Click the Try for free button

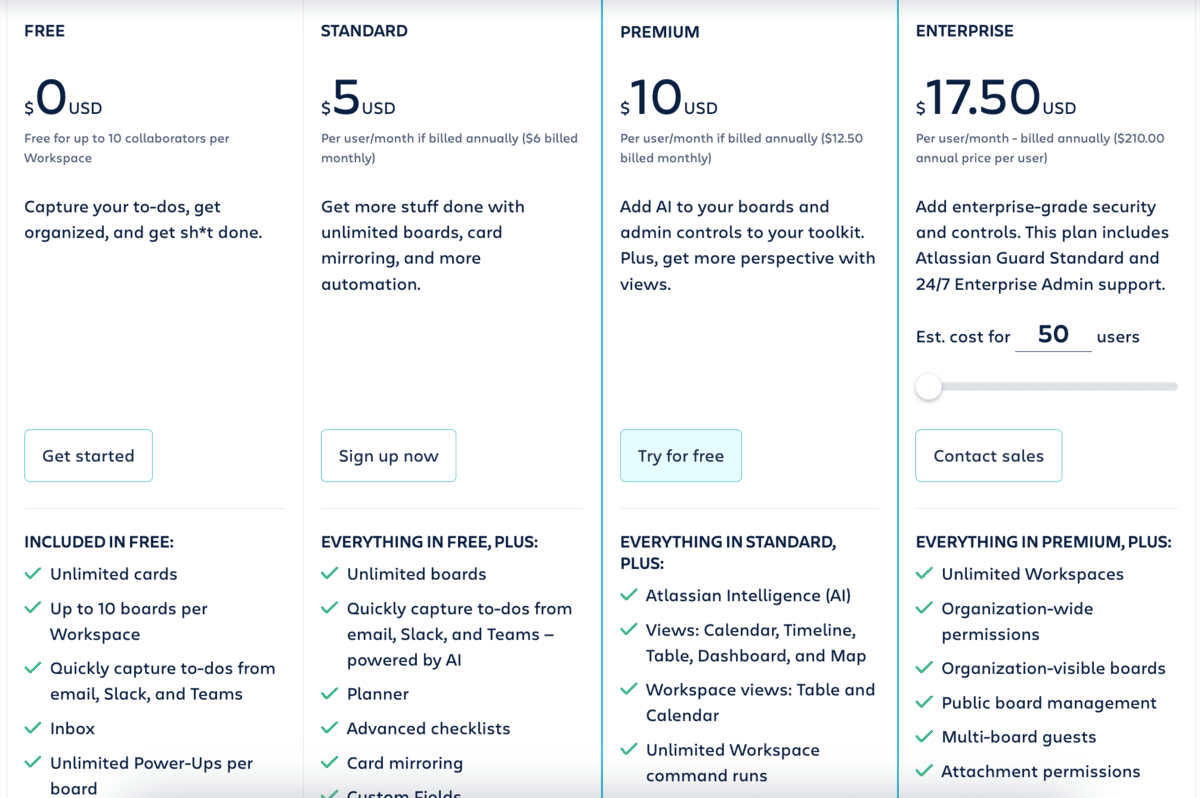[x=680, y=456]
